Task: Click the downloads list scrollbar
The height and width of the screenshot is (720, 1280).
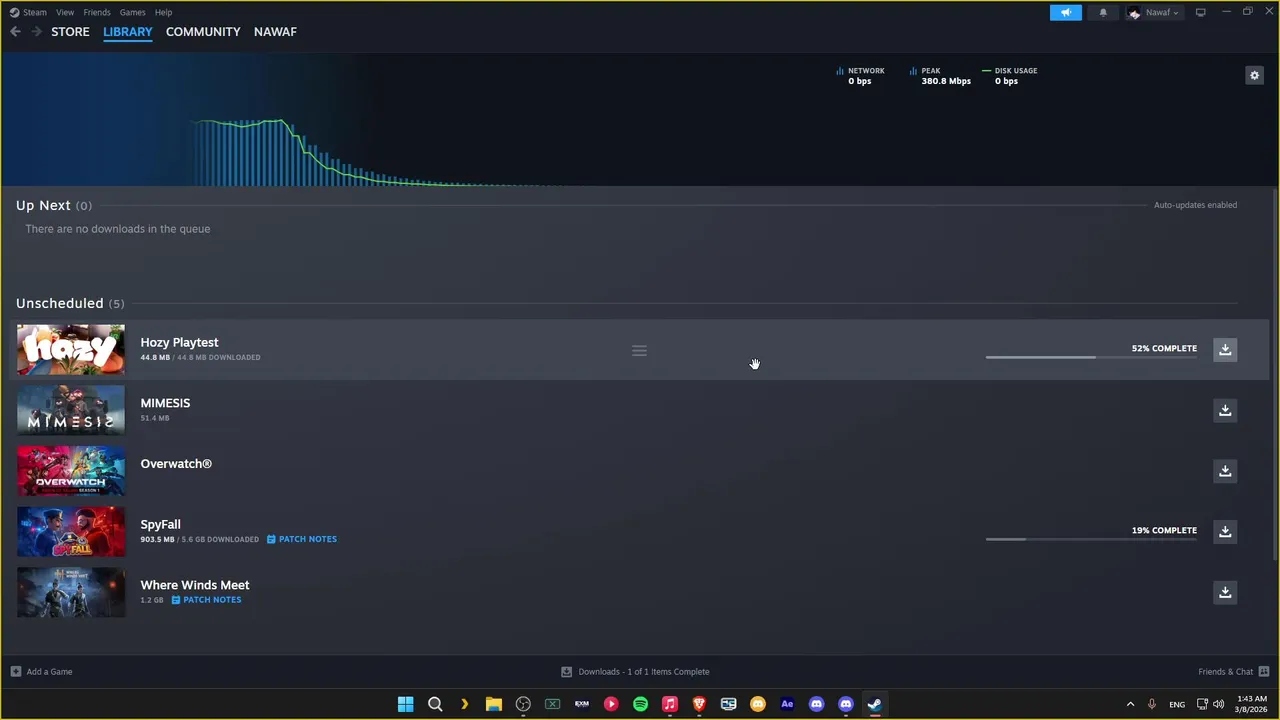Action: click(x=1275, y=375)
